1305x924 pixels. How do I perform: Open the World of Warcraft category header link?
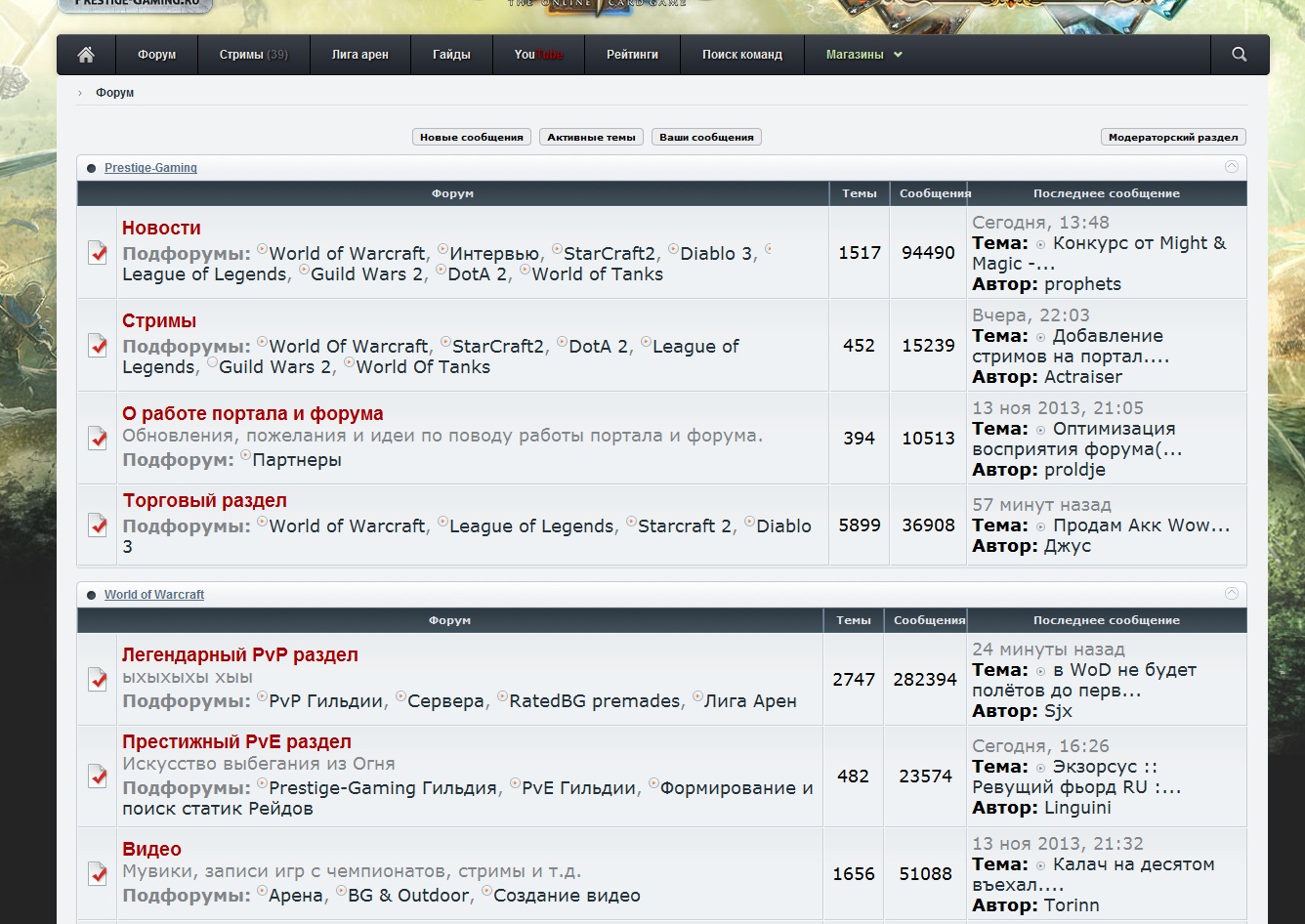(154, 595)
